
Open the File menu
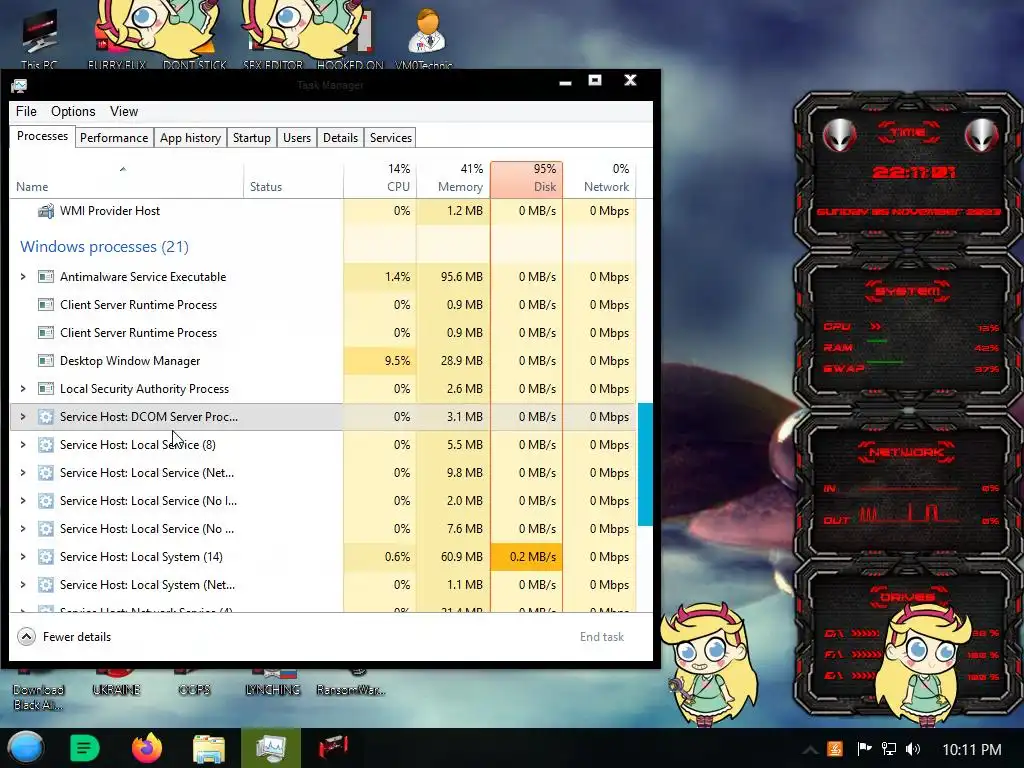click(x=26, y=112)
